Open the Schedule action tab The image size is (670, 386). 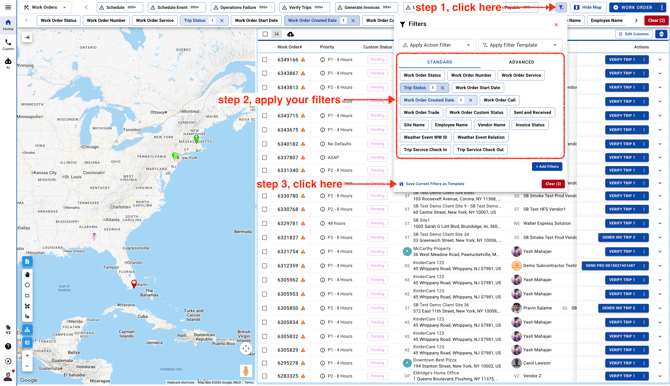120,7
